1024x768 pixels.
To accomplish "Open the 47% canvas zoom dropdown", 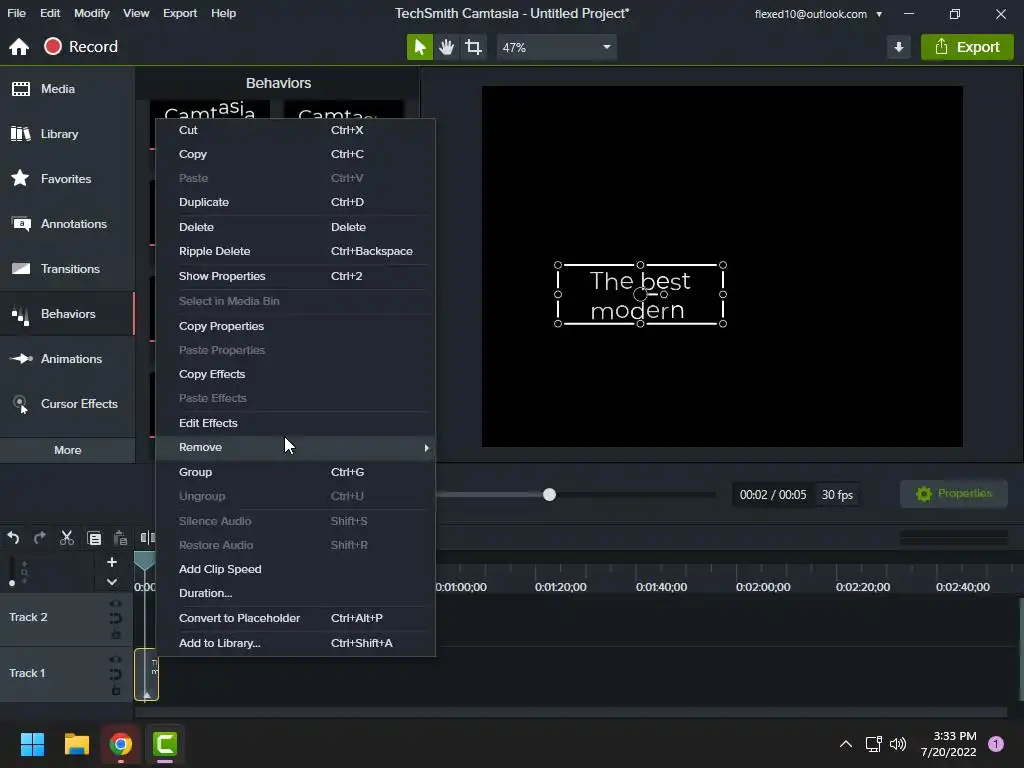I will click(x=556, y=47).
